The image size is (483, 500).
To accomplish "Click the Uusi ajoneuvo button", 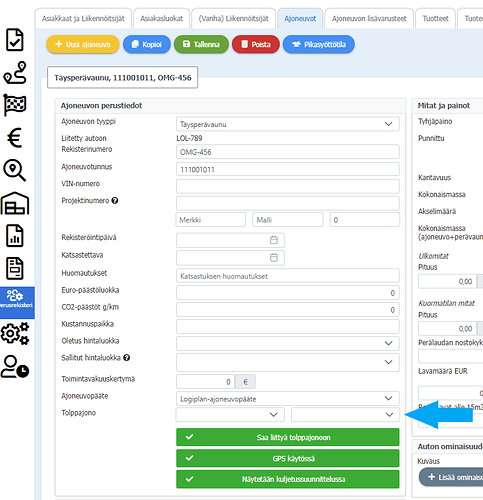I will click(83, 44).
